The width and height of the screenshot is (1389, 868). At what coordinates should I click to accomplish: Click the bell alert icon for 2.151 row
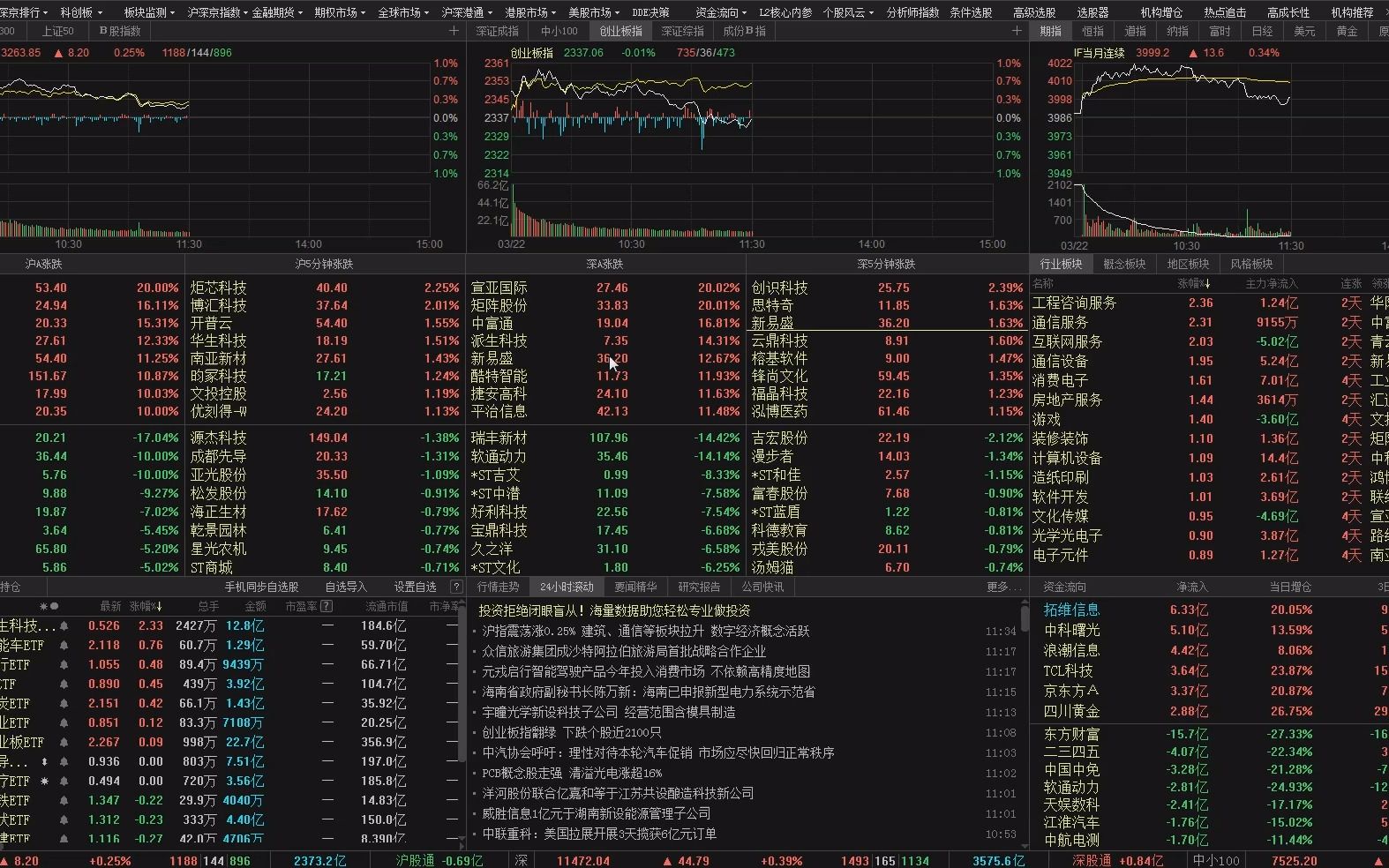pos(64,704)
